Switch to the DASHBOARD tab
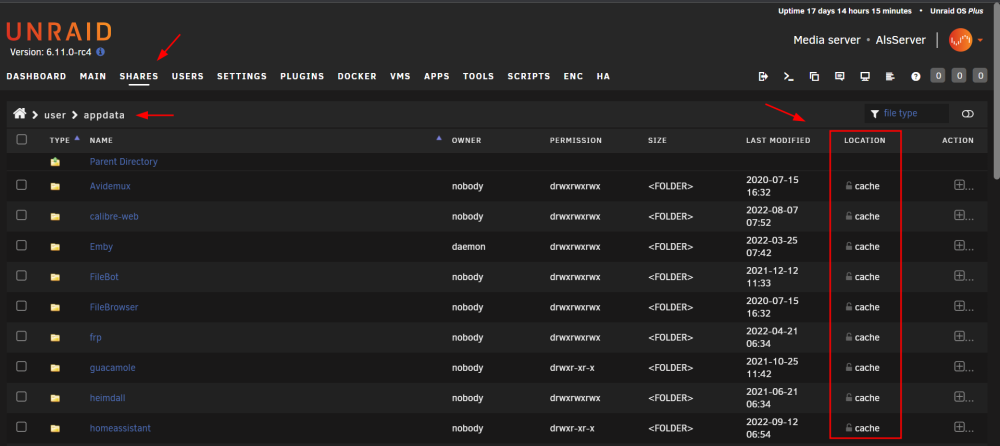This screenshot has height=446, width=1000. [x=36, y=76]
